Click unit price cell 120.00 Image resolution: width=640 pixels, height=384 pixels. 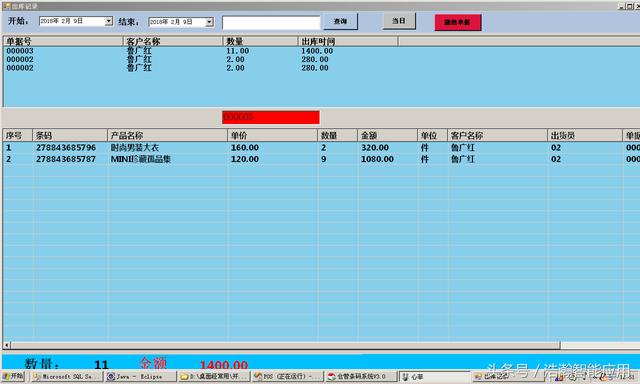point(245,159)
